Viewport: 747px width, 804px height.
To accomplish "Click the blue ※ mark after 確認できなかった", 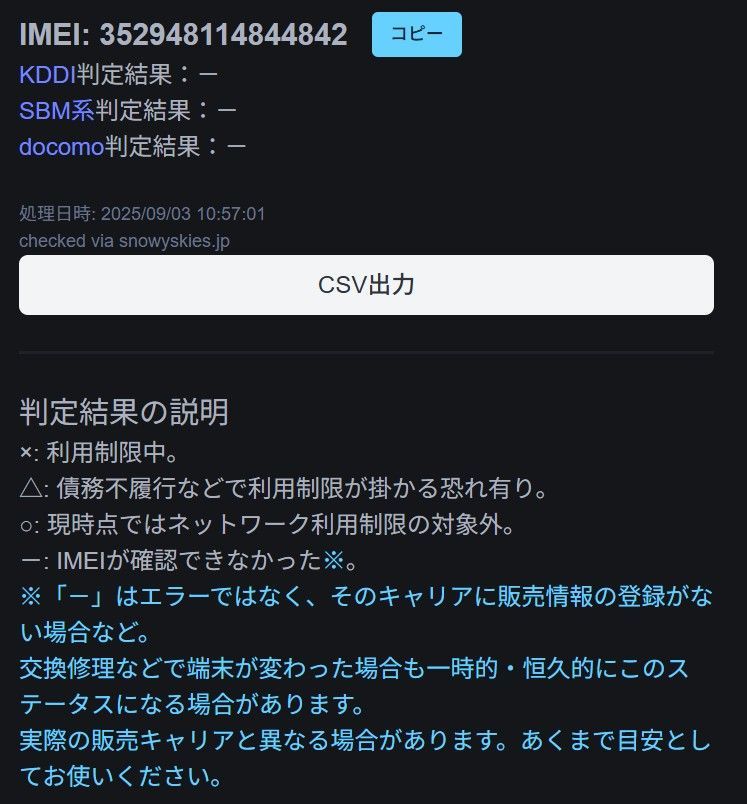I will coord(333,560).
